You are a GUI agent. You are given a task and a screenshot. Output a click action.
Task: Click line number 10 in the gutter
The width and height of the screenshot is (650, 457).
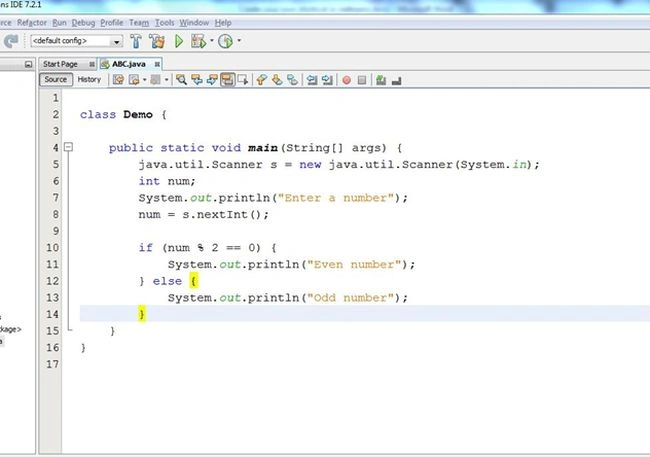[53, 248]
